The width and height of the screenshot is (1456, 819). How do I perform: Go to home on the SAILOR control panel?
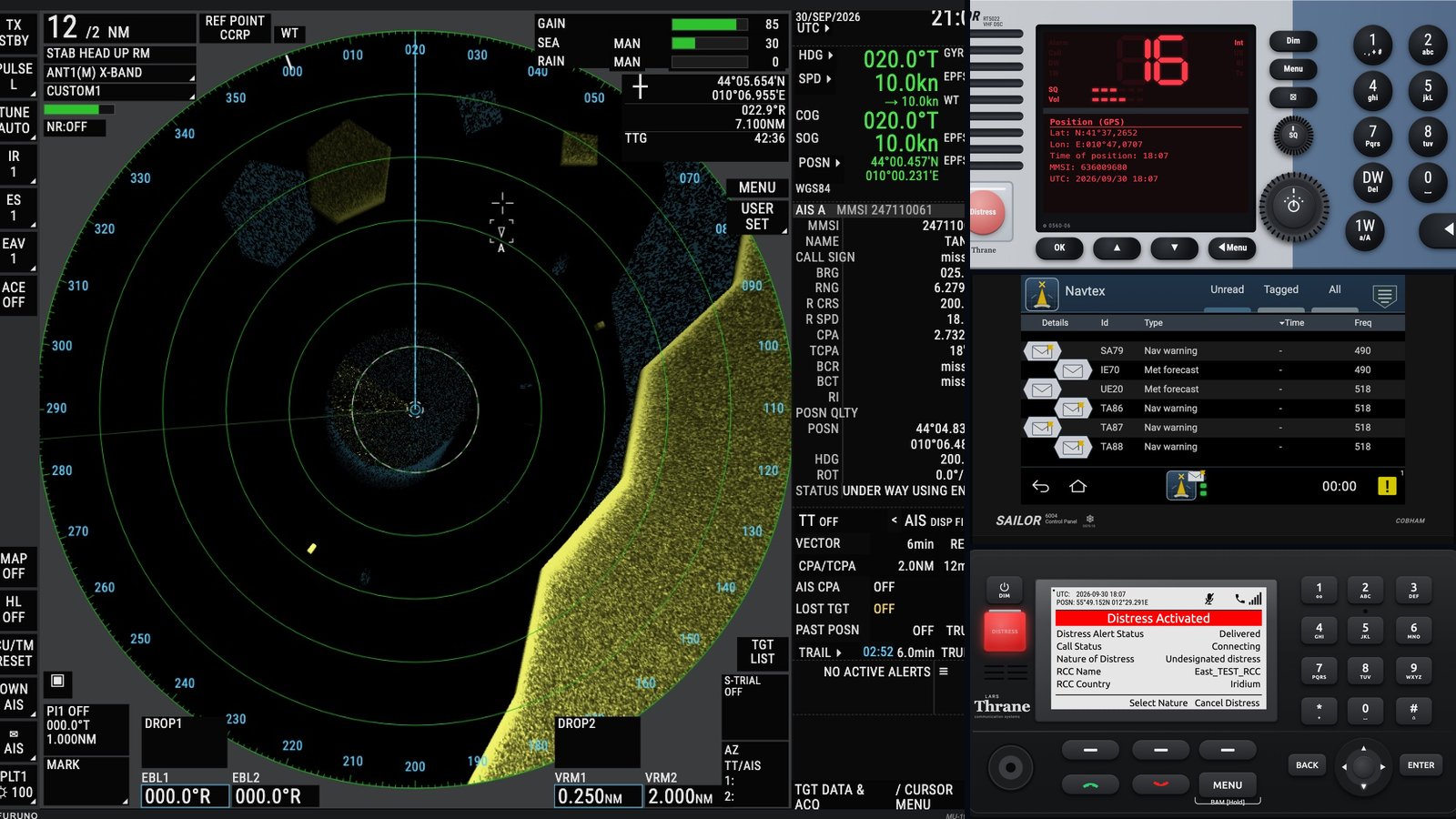(x=1078, y=487)
